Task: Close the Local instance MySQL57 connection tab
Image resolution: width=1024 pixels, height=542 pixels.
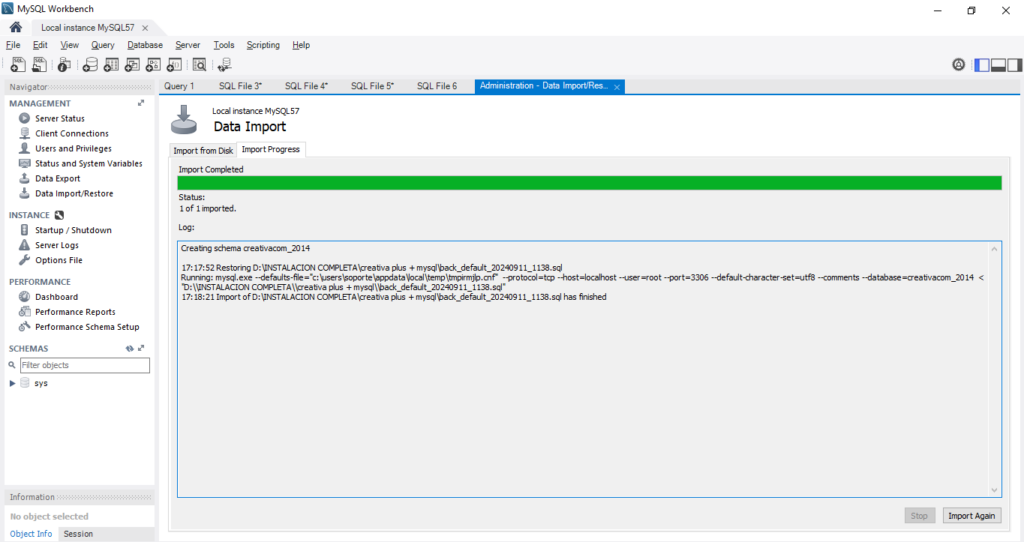Action: click(x=145, y=28)
